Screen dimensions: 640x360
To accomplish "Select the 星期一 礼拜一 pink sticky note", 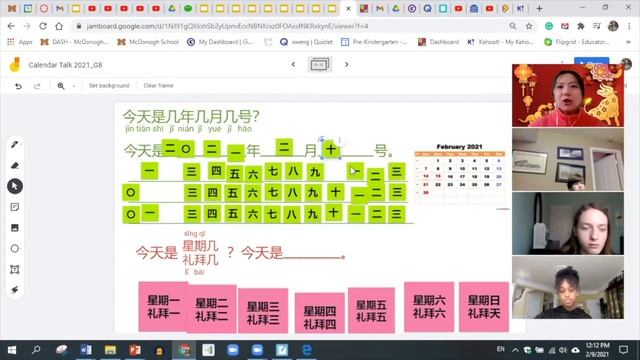I will (163, 307).
